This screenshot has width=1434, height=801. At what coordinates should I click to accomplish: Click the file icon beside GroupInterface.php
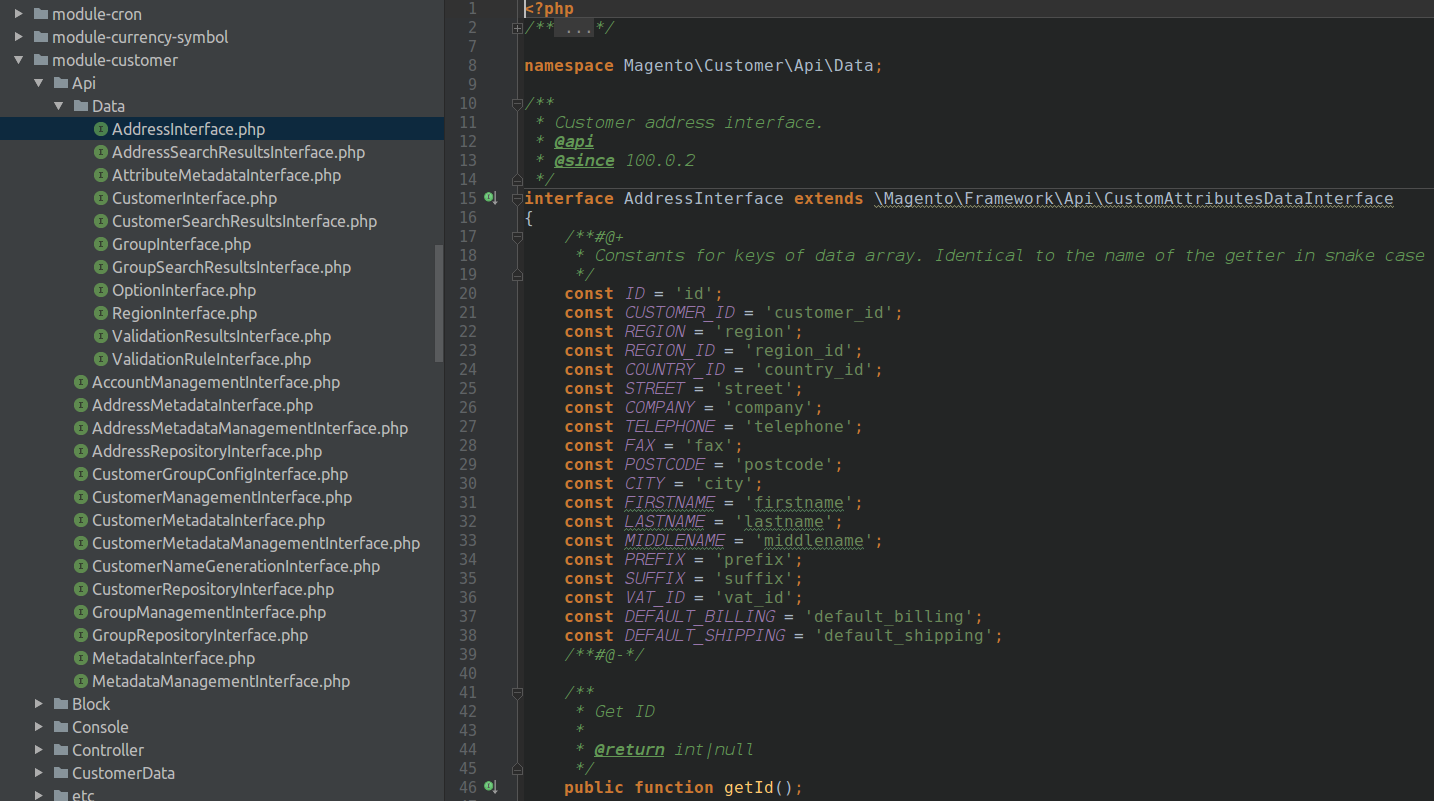[101, 244]
